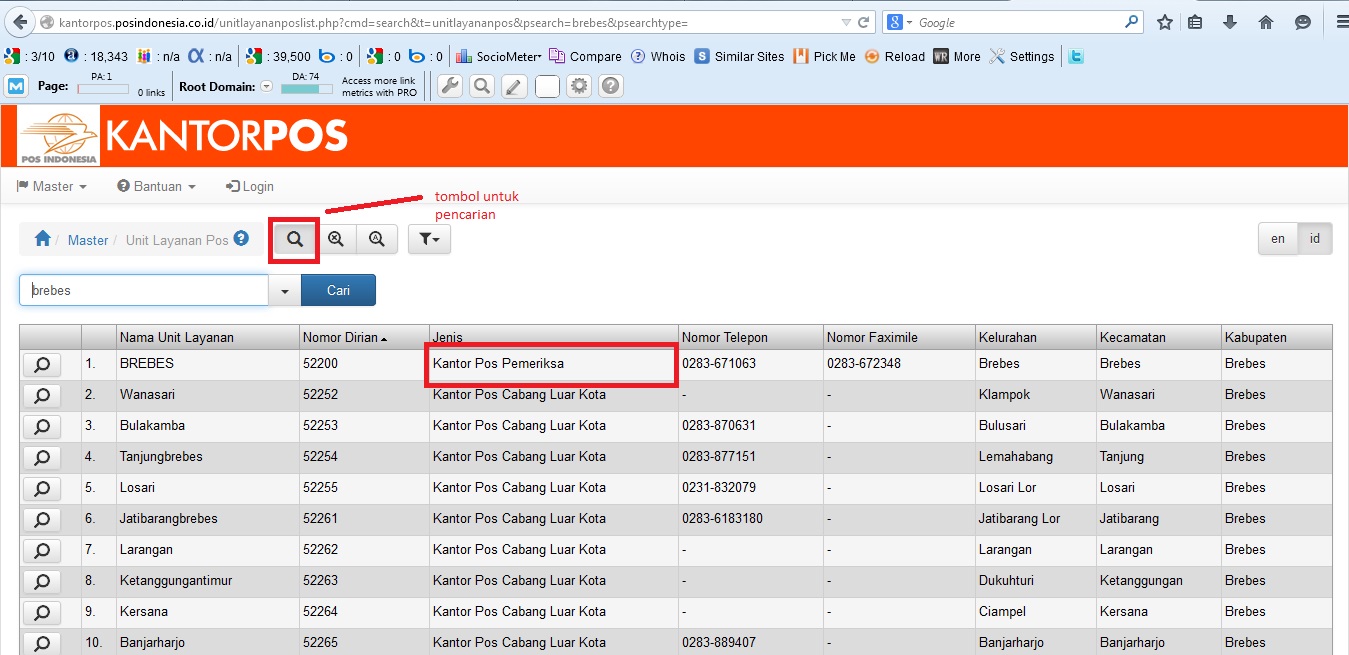
Task: View details of the Losari row
Action: click(x=42, y=489)
